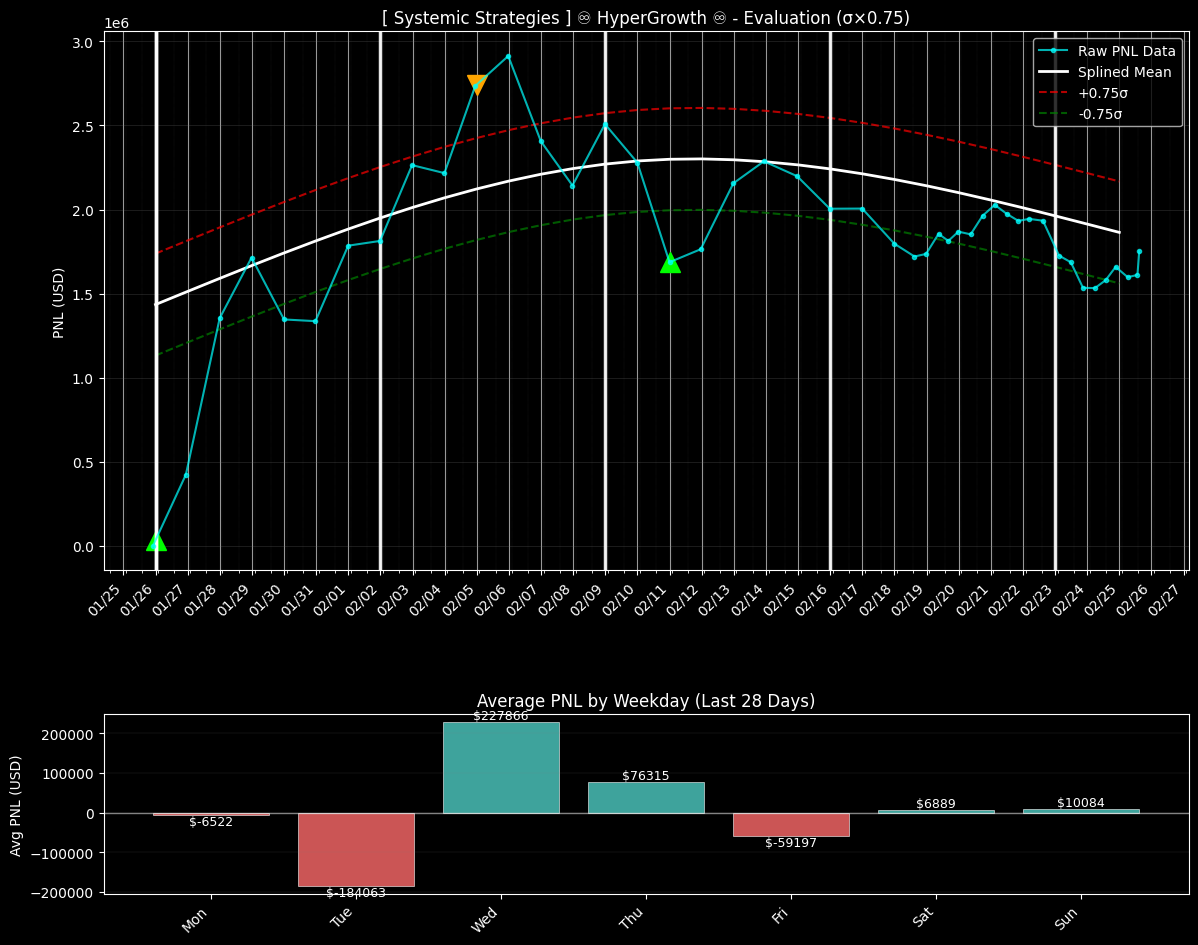Click the Thursday bar in weekday chart
Viewport: 1198px width, 945px height.
click(646, 797)
